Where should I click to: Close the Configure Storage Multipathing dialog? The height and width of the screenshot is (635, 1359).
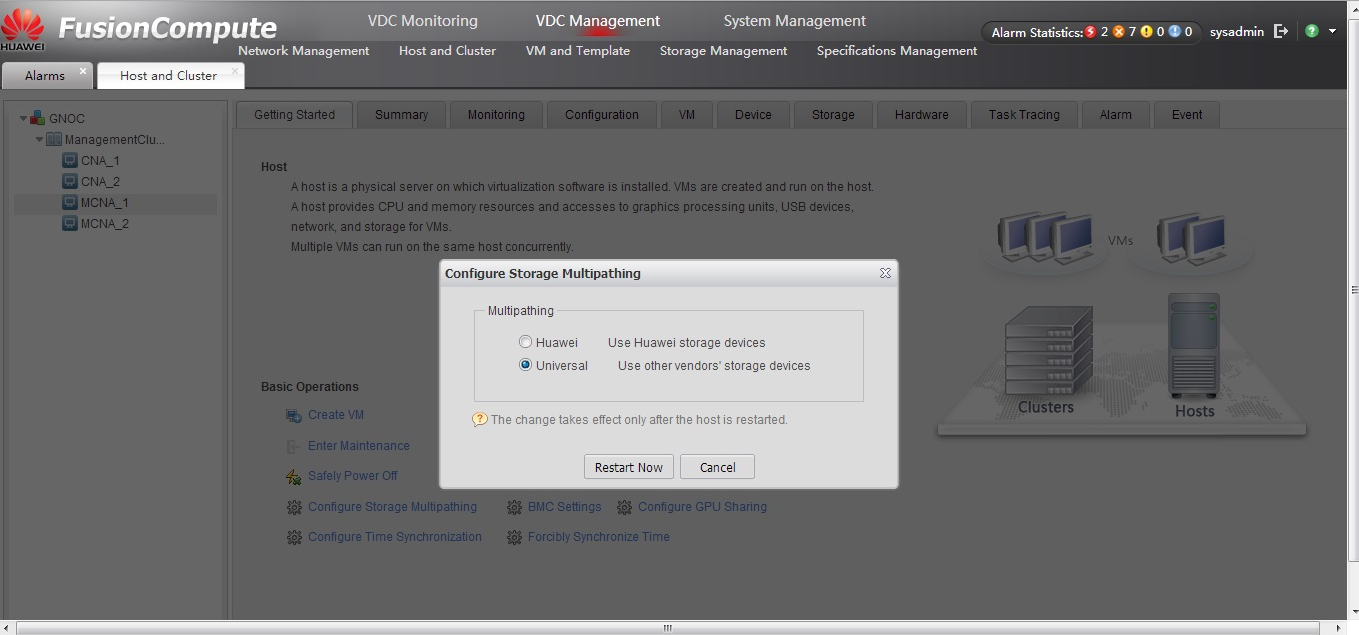885,273
